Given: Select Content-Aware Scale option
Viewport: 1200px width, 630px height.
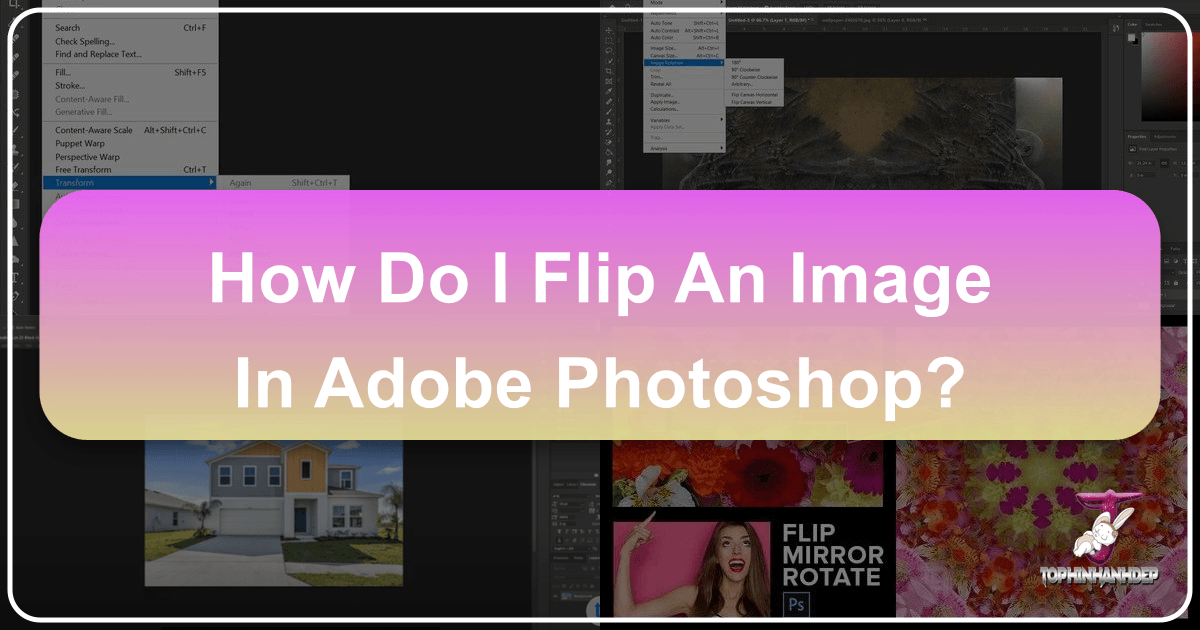Looking at the screenshot, I should click(94, 130).
